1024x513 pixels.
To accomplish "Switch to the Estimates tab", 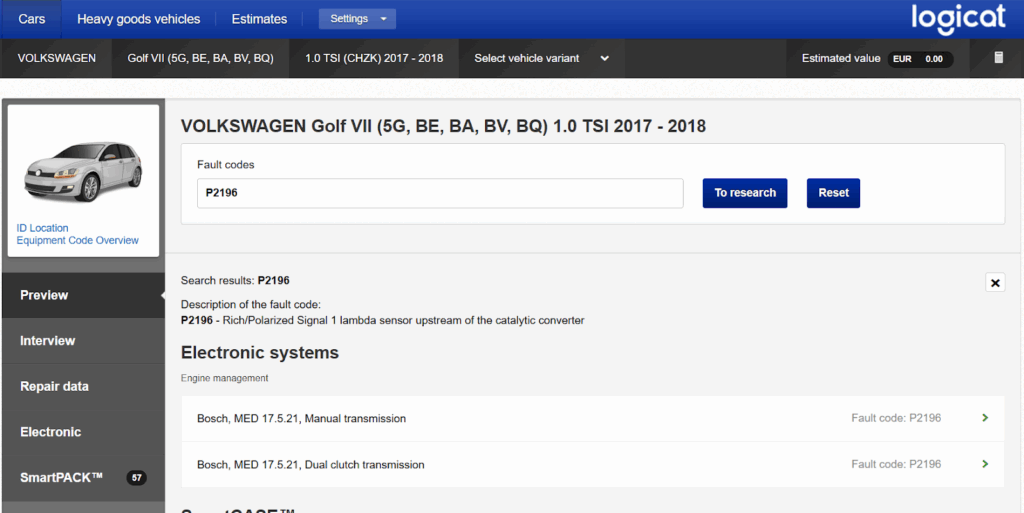I will tap(259, 19).
